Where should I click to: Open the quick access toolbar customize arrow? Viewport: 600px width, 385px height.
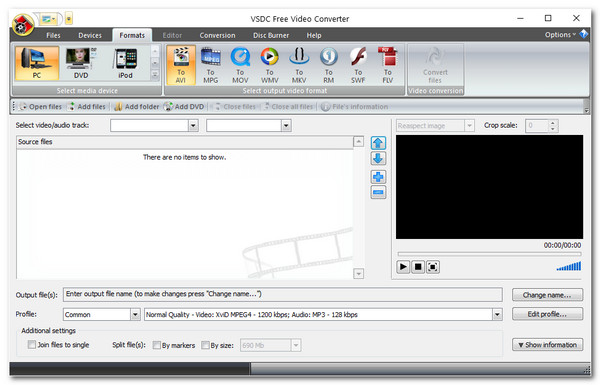[69, 18]
